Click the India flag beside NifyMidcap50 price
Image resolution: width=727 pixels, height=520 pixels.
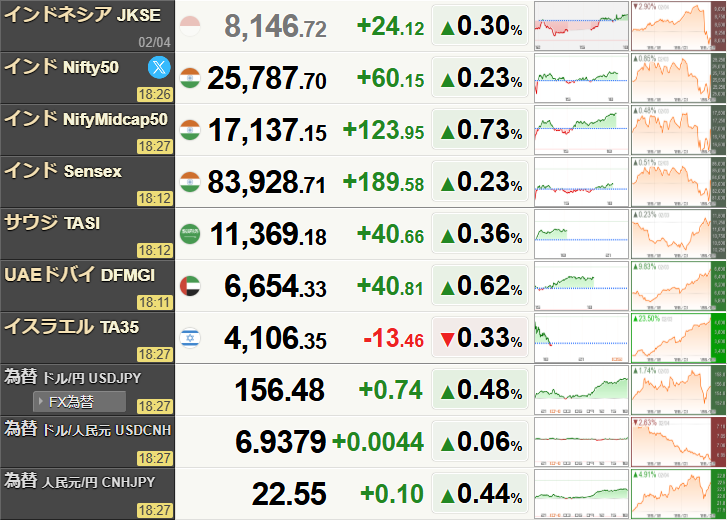point(190,130)
